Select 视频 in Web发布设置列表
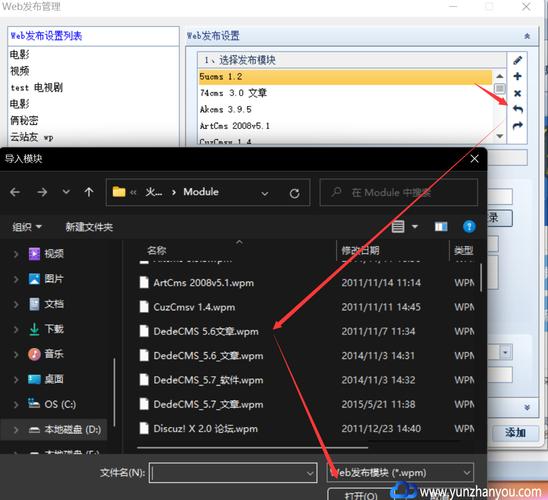 tap(20, 71)
